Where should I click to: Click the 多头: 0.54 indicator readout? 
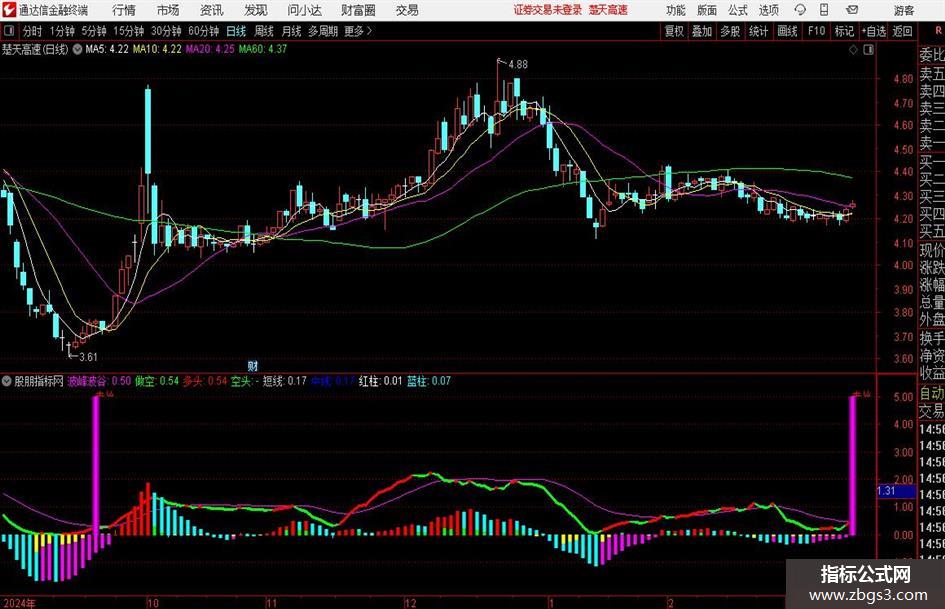[x=205, y=380]
